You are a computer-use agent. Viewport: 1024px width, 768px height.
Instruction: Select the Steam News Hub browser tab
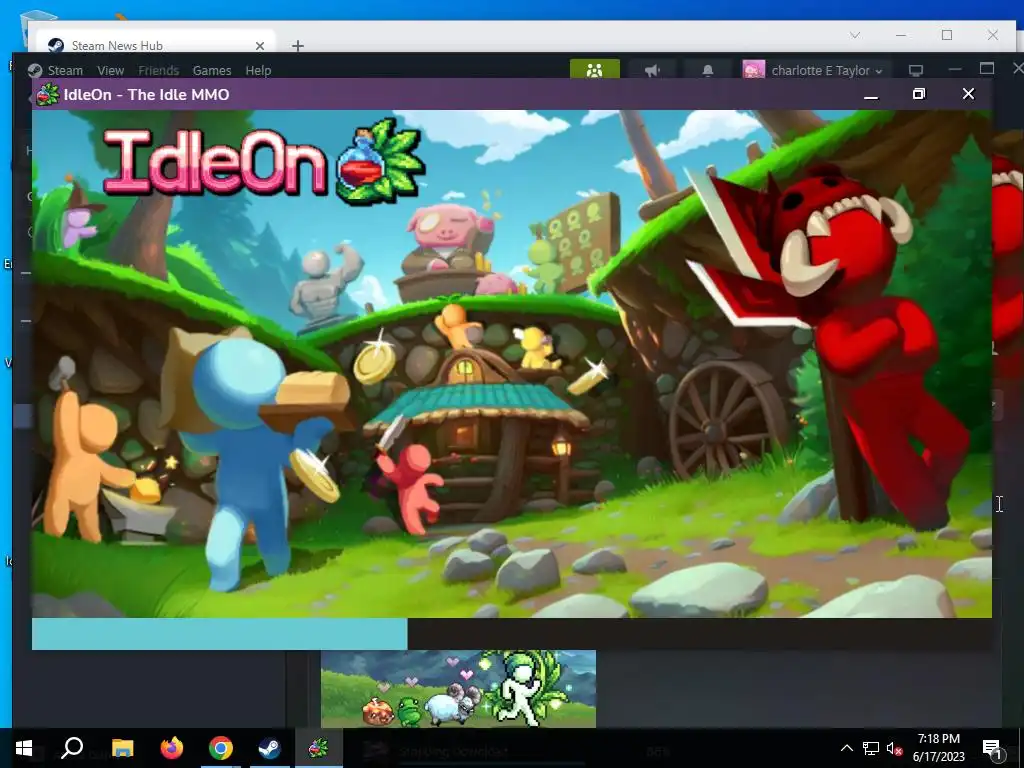click(157, 46)
